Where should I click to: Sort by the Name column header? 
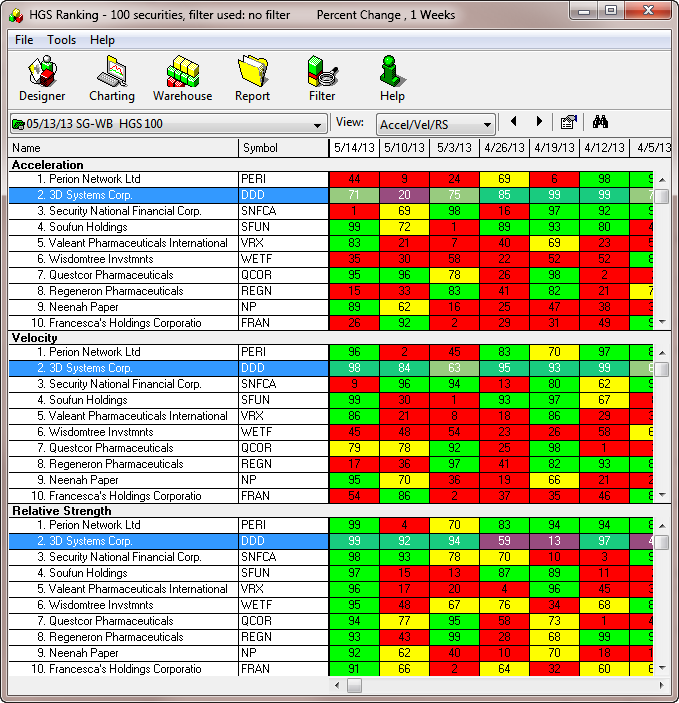coord(123,148)
